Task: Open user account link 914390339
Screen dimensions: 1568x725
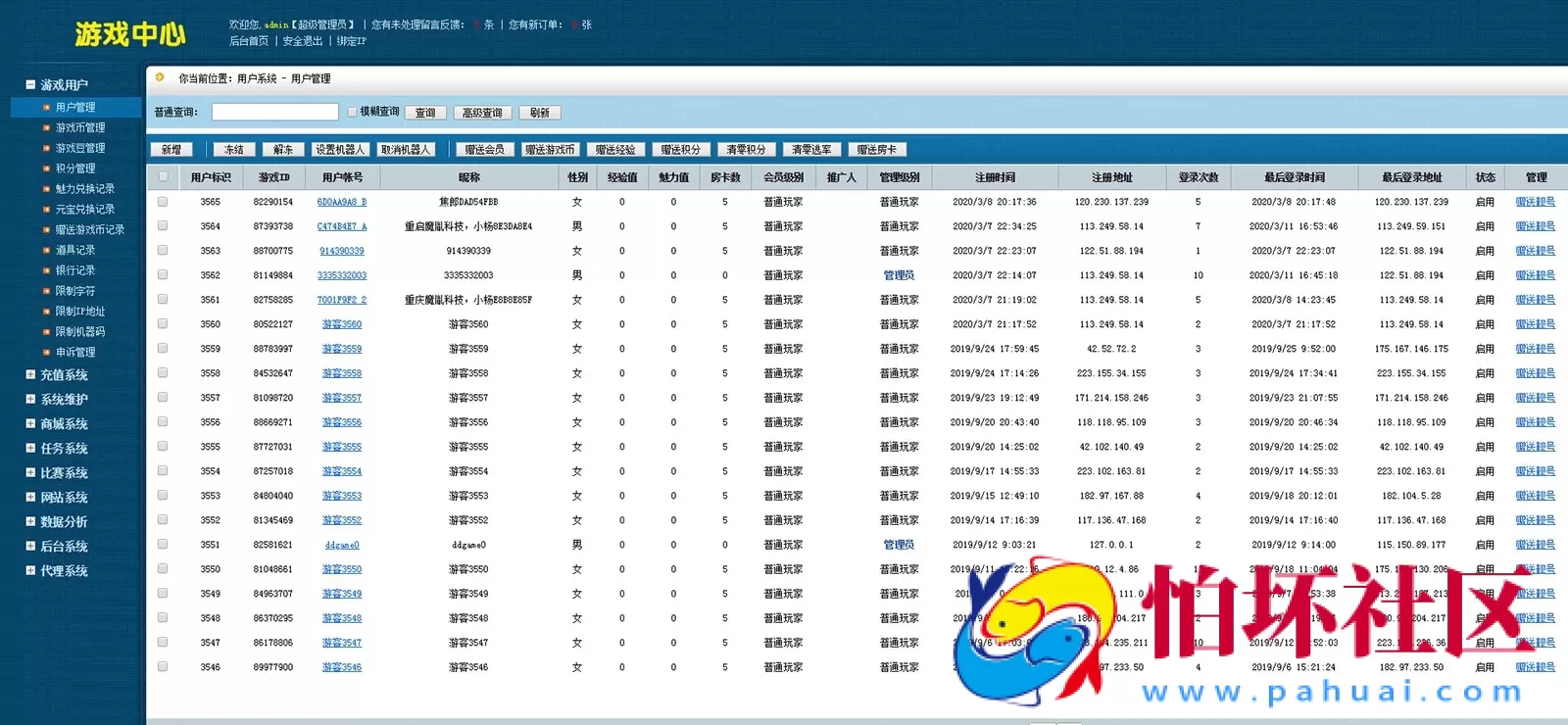Action: tap(342, 251)
